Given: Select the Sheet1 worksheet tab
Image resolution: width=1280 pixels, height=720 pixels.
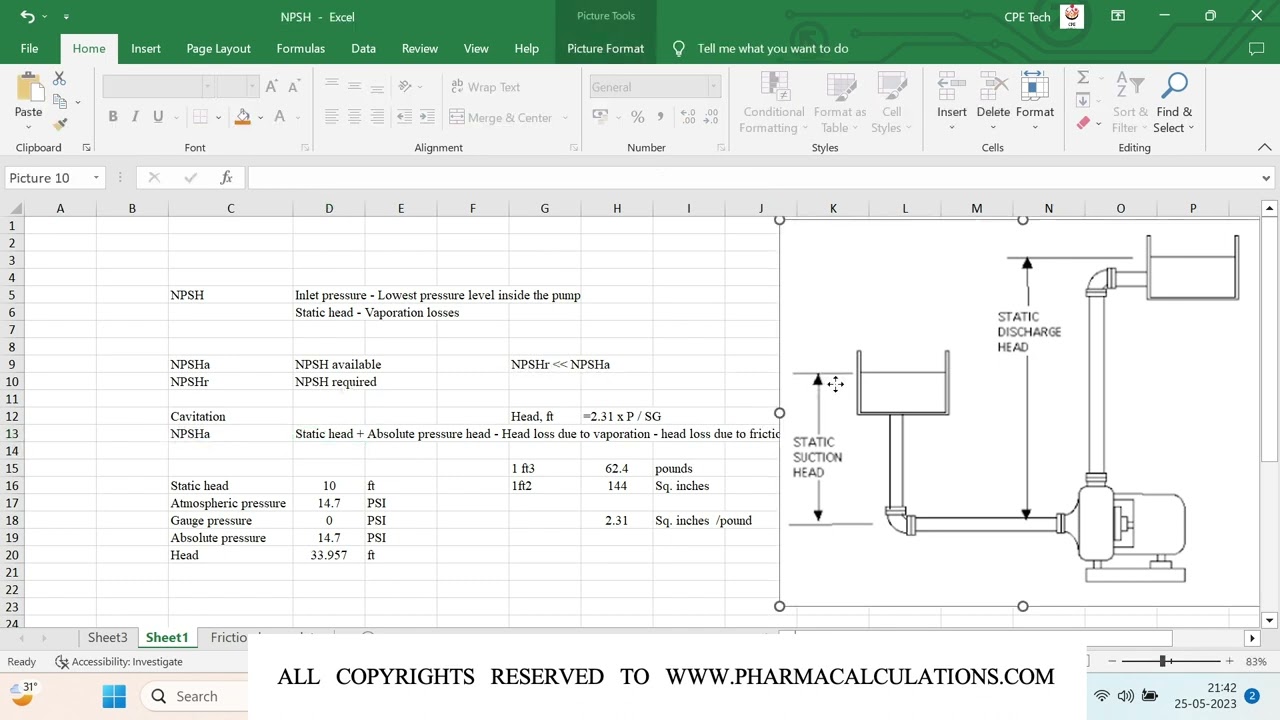Looking at the screenshot, I should pos(167,638).
